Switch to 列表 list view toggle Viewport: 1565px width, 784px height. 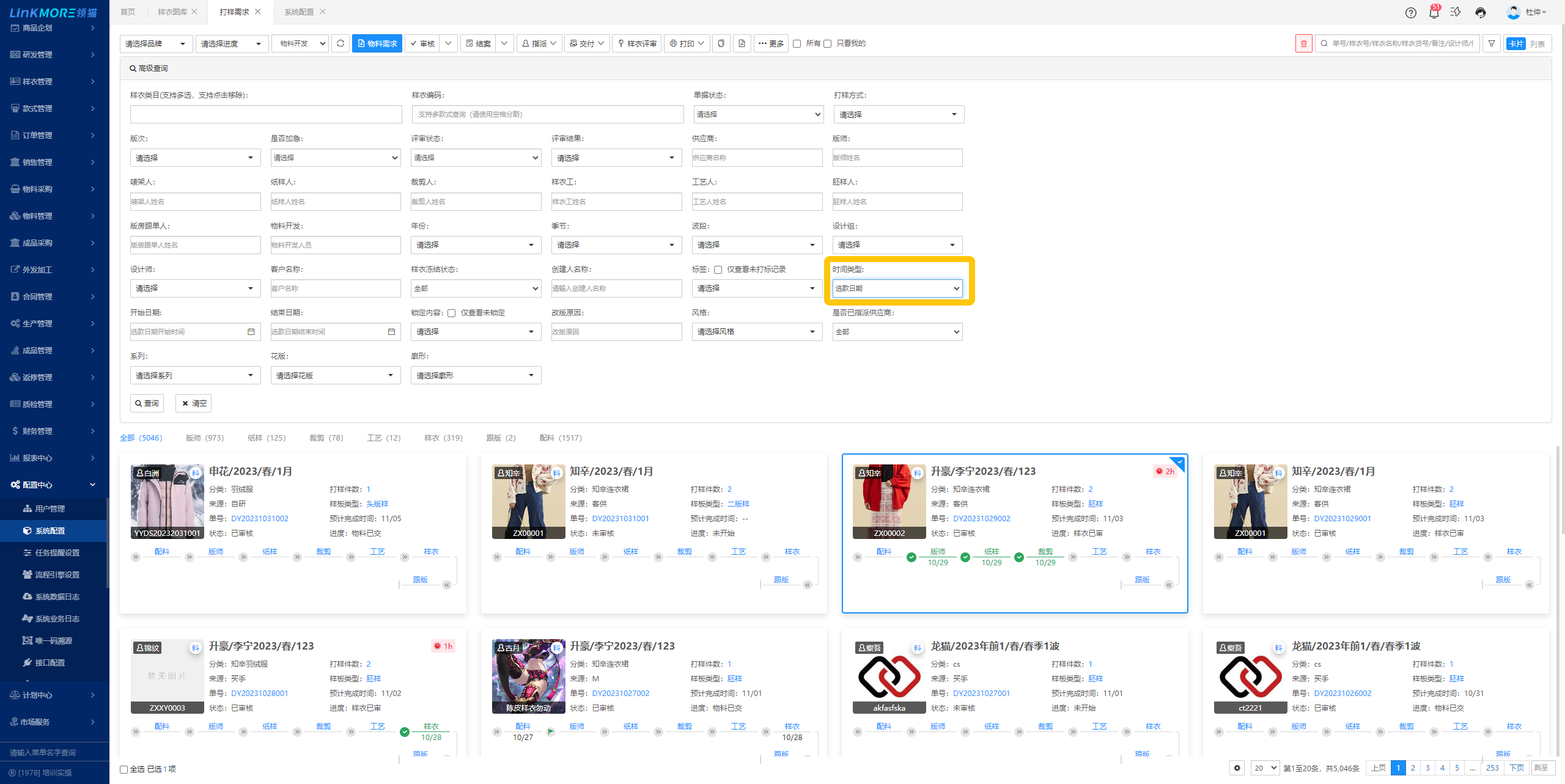[x=1537, y=44]
